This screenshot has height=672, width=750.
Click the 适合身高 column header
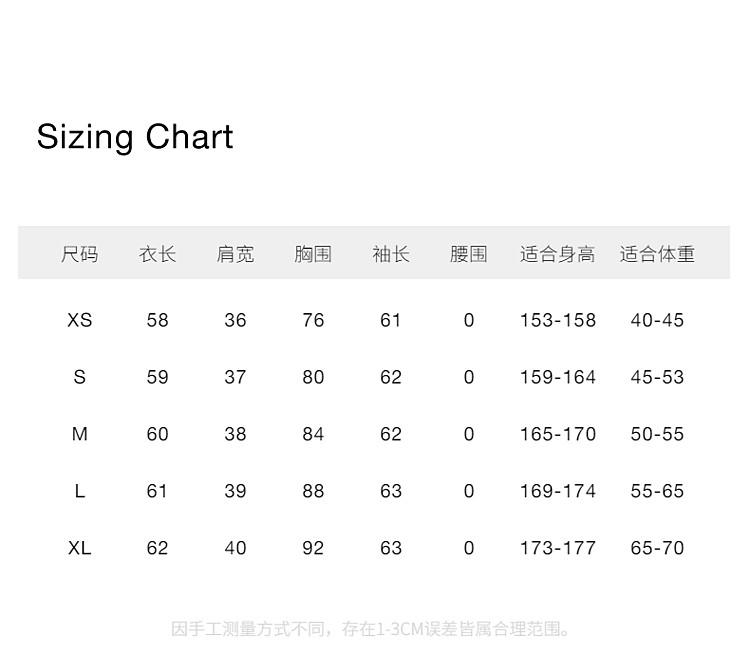tap(557, 254)
